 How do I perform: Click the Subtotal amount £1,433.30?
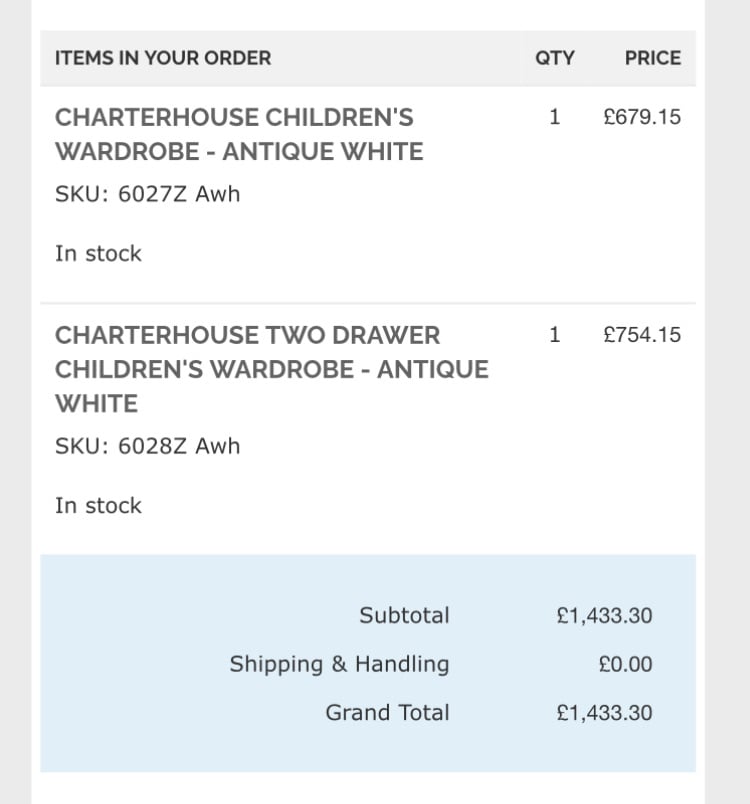(x=604, y=616)
